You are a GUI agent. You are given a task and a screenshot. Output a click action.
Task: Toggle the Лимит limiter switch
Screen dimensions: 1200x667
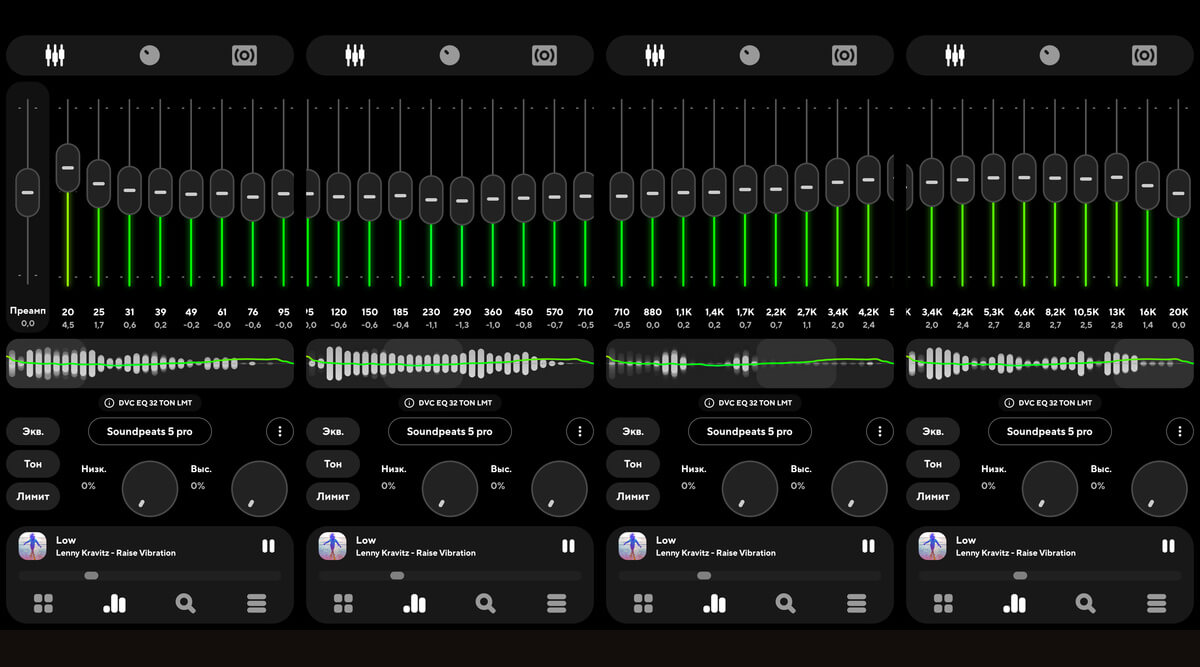click(34, 496)
